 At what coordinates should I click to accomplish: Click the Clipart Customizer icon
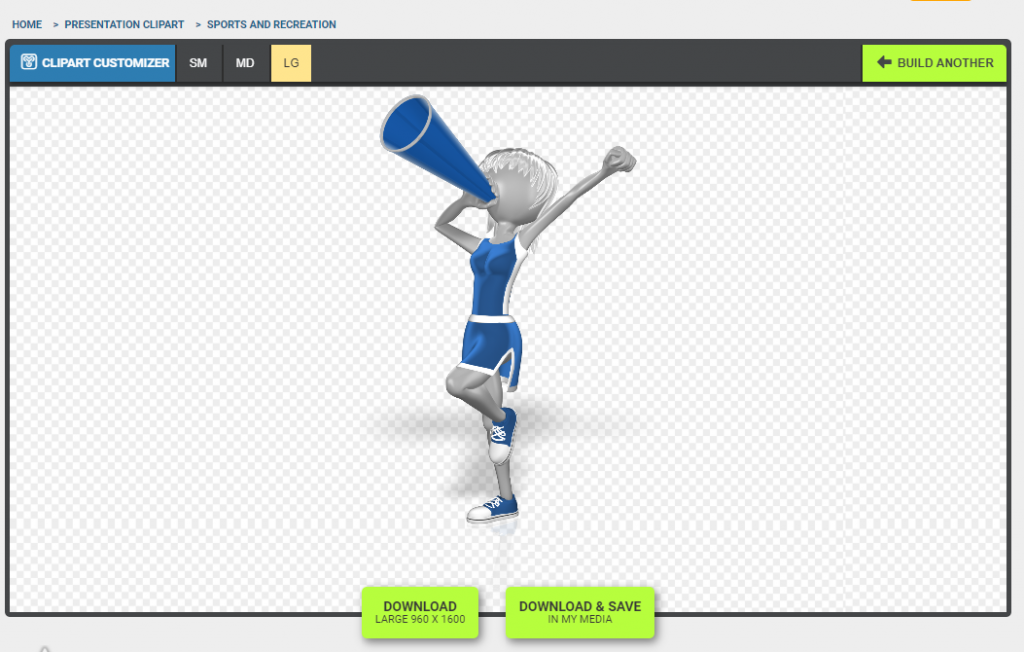(x=29, y=62)
